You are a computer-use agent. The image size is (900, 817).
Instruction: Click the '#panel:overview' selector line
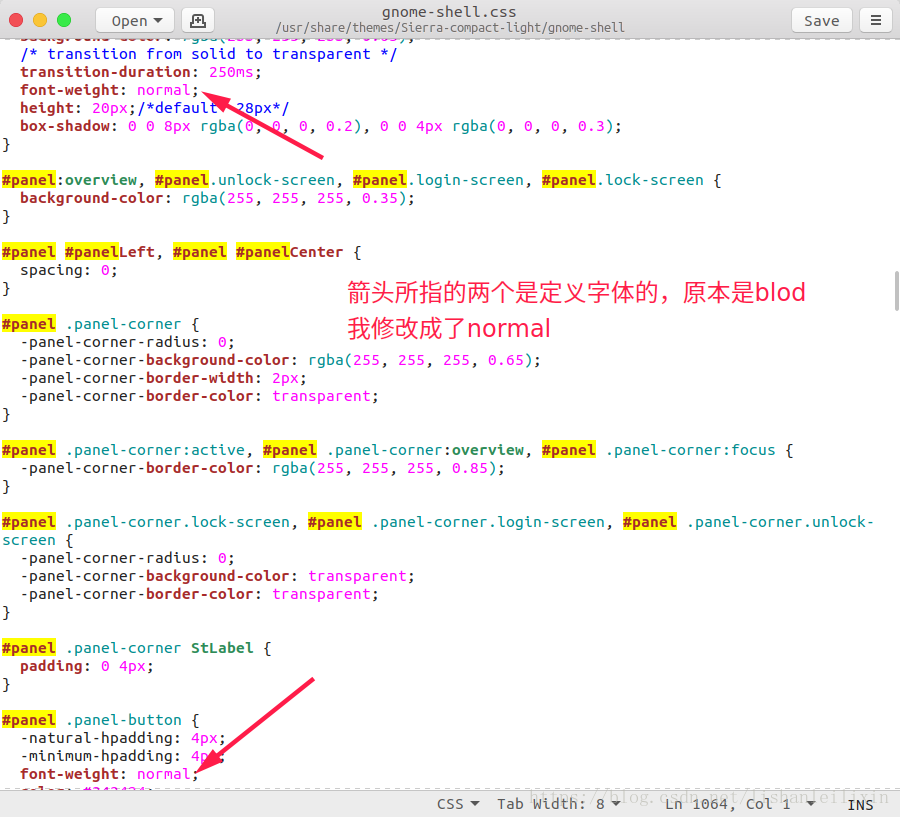pyautogui.click(x=362, y=180)
